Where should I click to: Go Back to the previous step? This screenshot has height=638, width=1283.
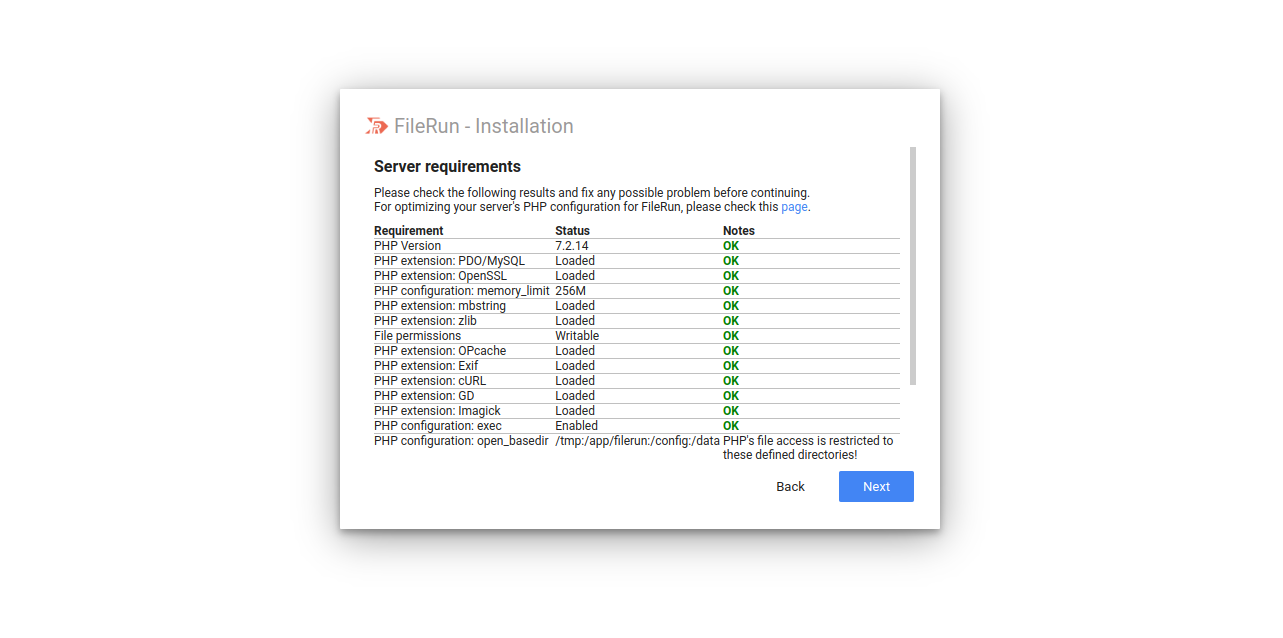(x=790, y=487)
